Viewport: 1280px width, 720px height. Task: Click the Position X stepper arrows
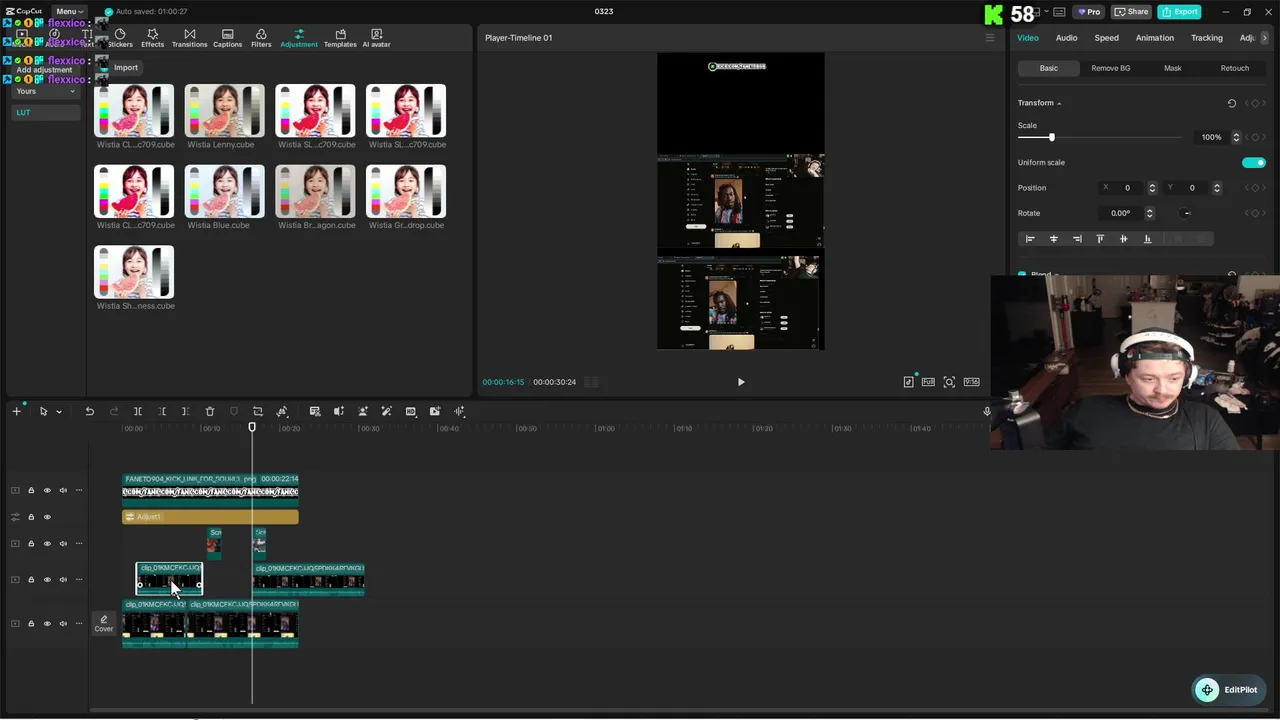(x=1152, y=188)
